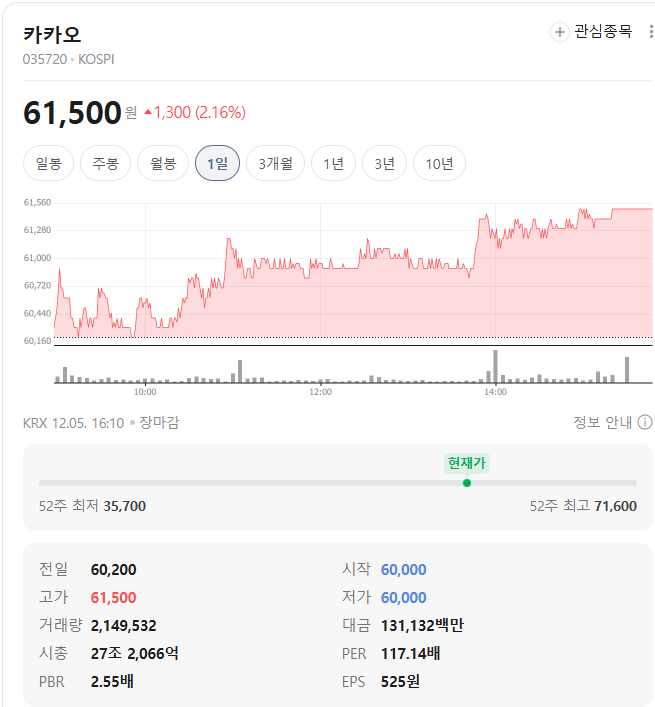Screen dimensions: 655x707
Task: Click the PBR value 2.55배
Action: point(112,681)
